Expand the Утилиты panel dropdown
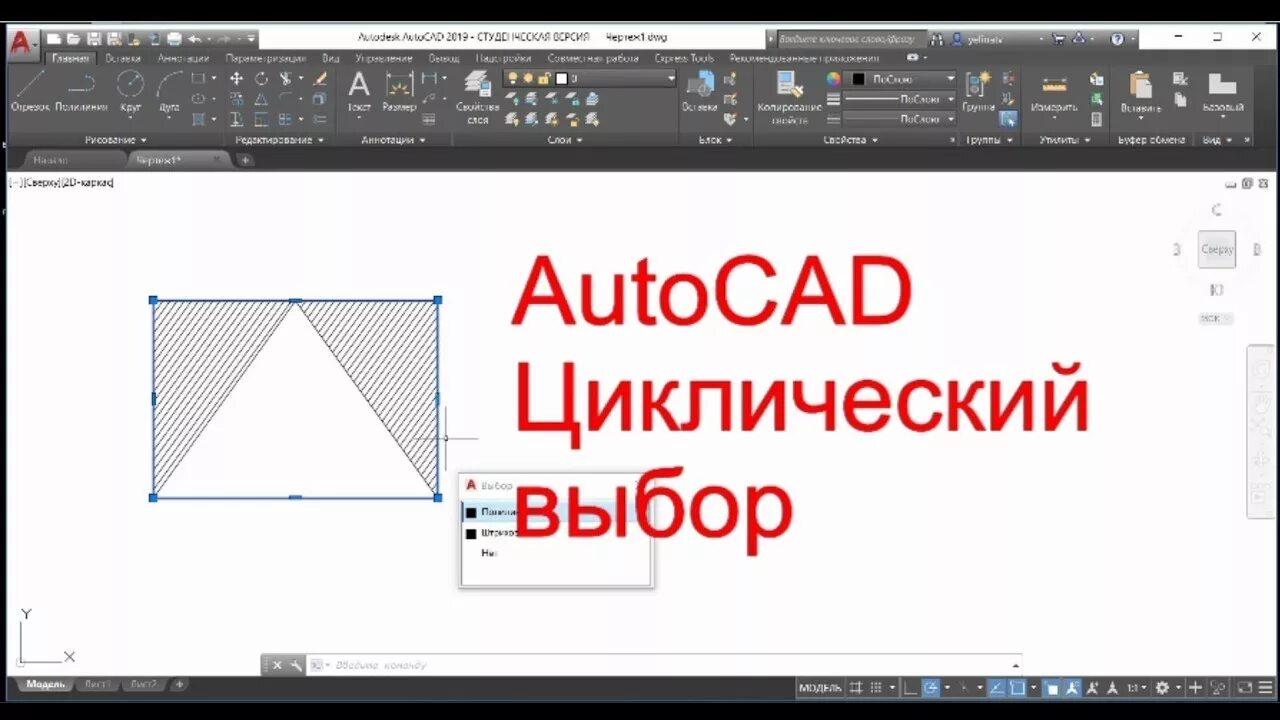This screenshot has height=720, width=1280. pos(1064,140)
